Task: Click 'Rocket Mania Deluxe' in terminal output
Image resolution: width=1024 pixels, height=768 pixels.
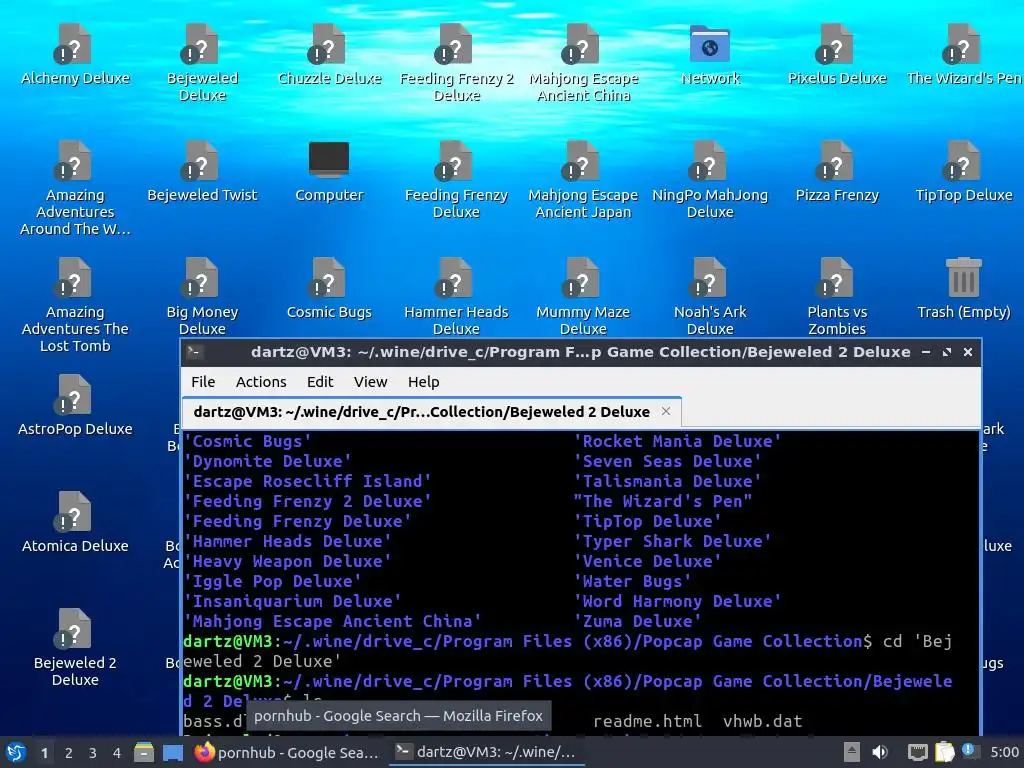Action: [677, 441]
